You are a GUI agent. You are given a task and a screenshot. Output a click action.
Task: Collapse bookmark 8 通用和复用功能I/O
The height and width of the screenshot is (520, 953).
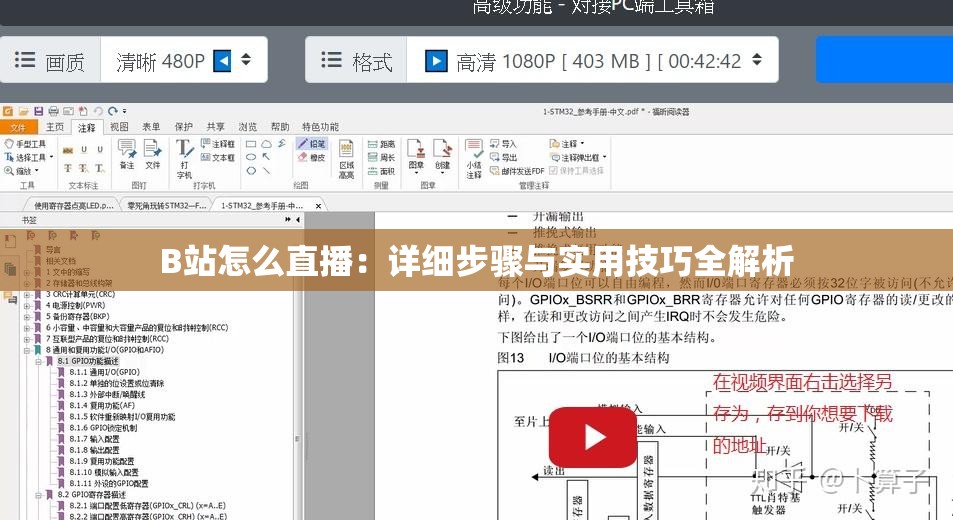coord(27,351)
